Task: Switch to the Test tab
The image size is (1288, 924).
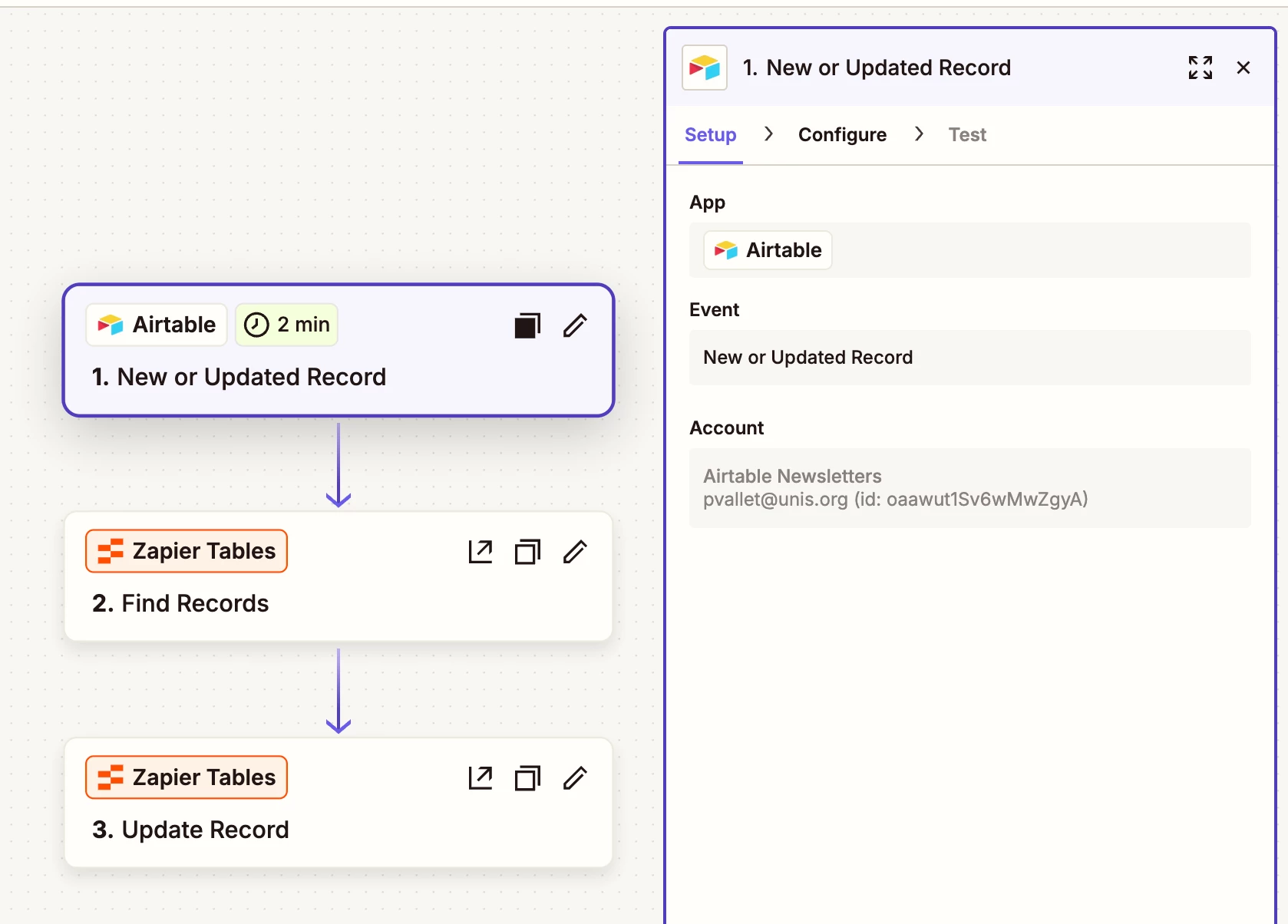Action: (967, 135)
